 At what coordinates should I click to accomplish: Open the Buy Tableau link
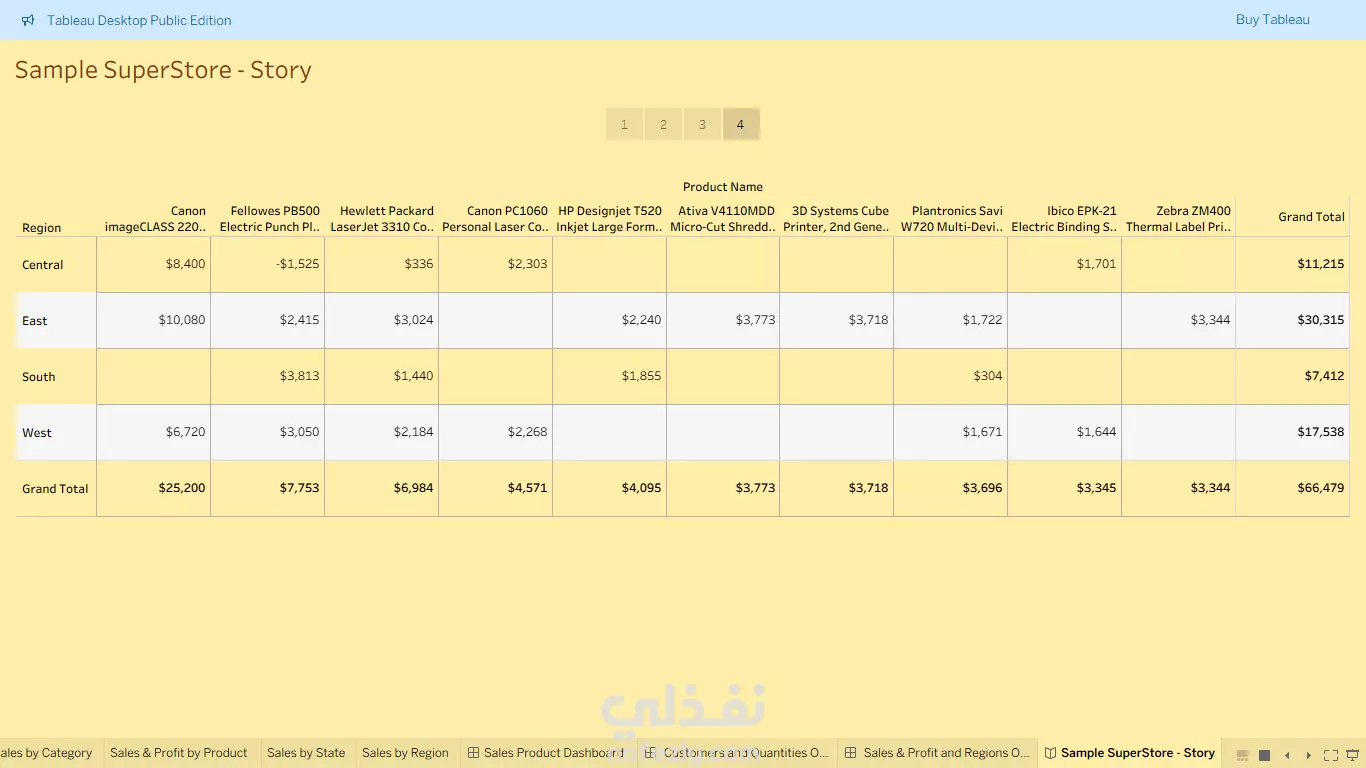coord(1272,20)
